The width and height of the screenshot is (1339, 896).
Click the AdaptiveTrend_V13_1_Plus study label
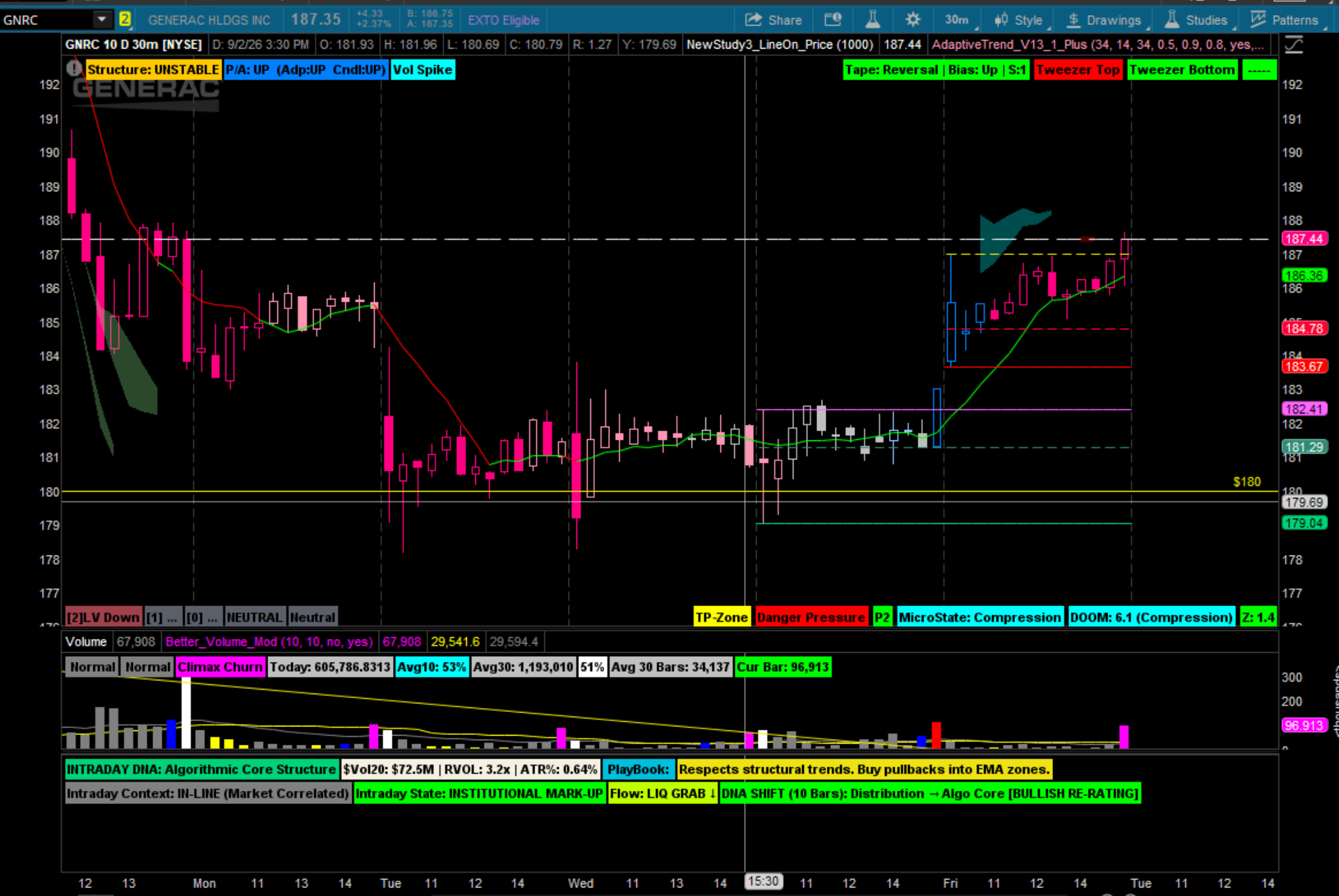[1098, 45]
